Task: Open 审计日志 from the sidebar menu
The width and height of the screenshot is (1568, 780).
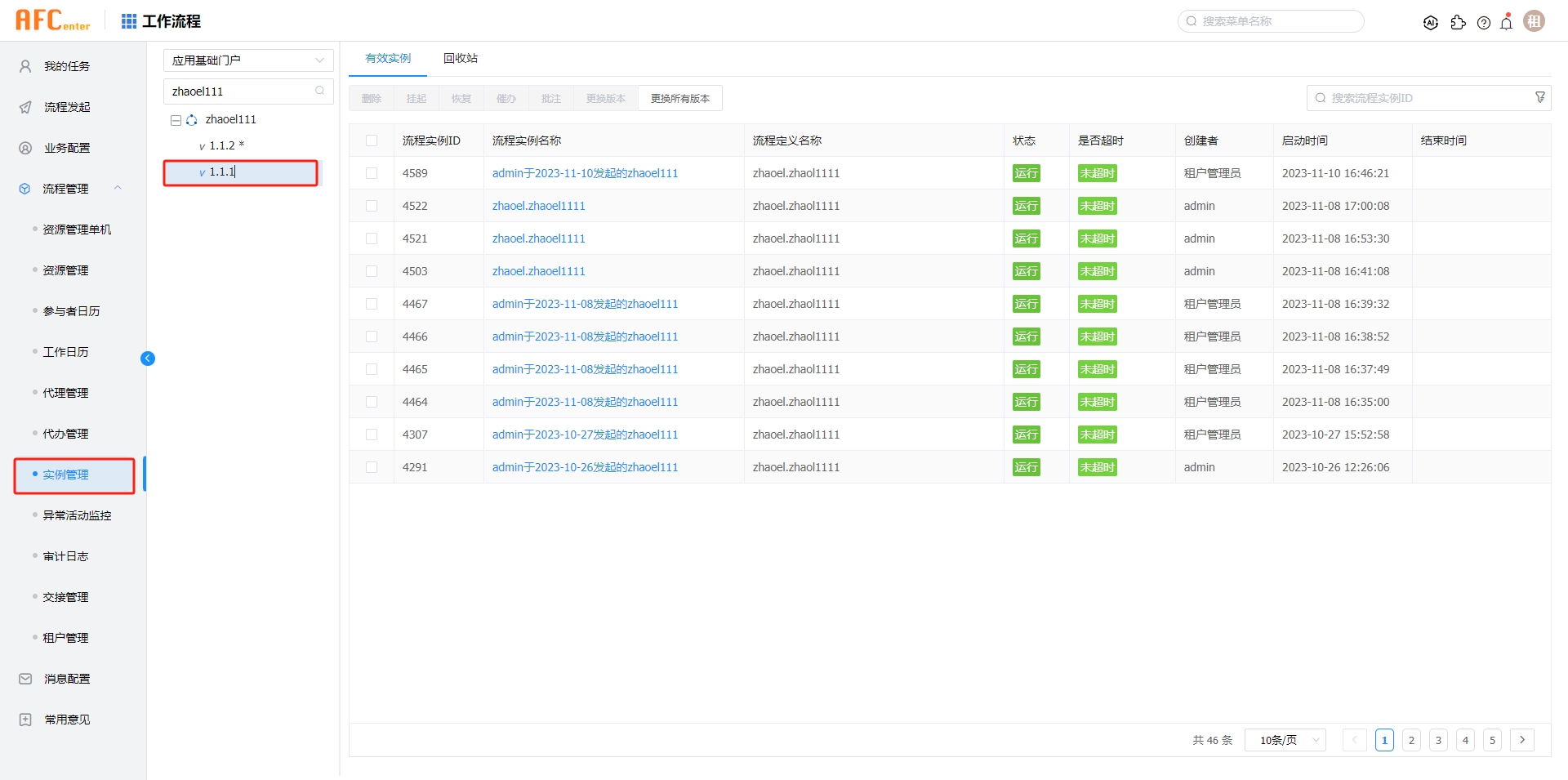Action: [67, 555]
